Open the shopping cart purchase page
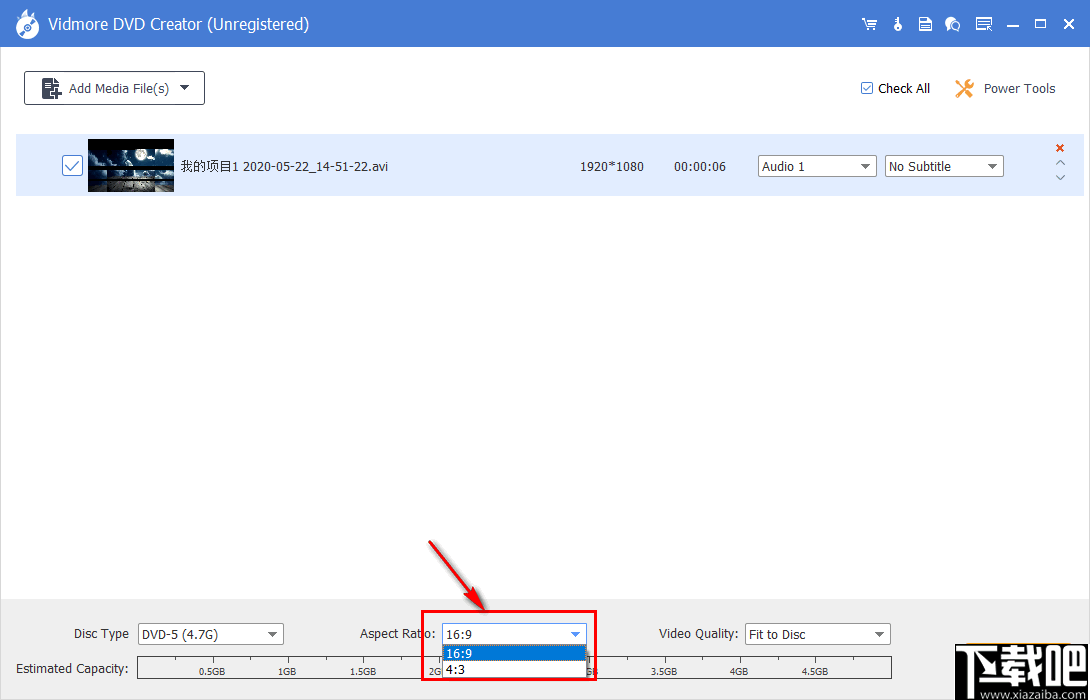This screenshot has width=1090, height=700. point(869,23)
